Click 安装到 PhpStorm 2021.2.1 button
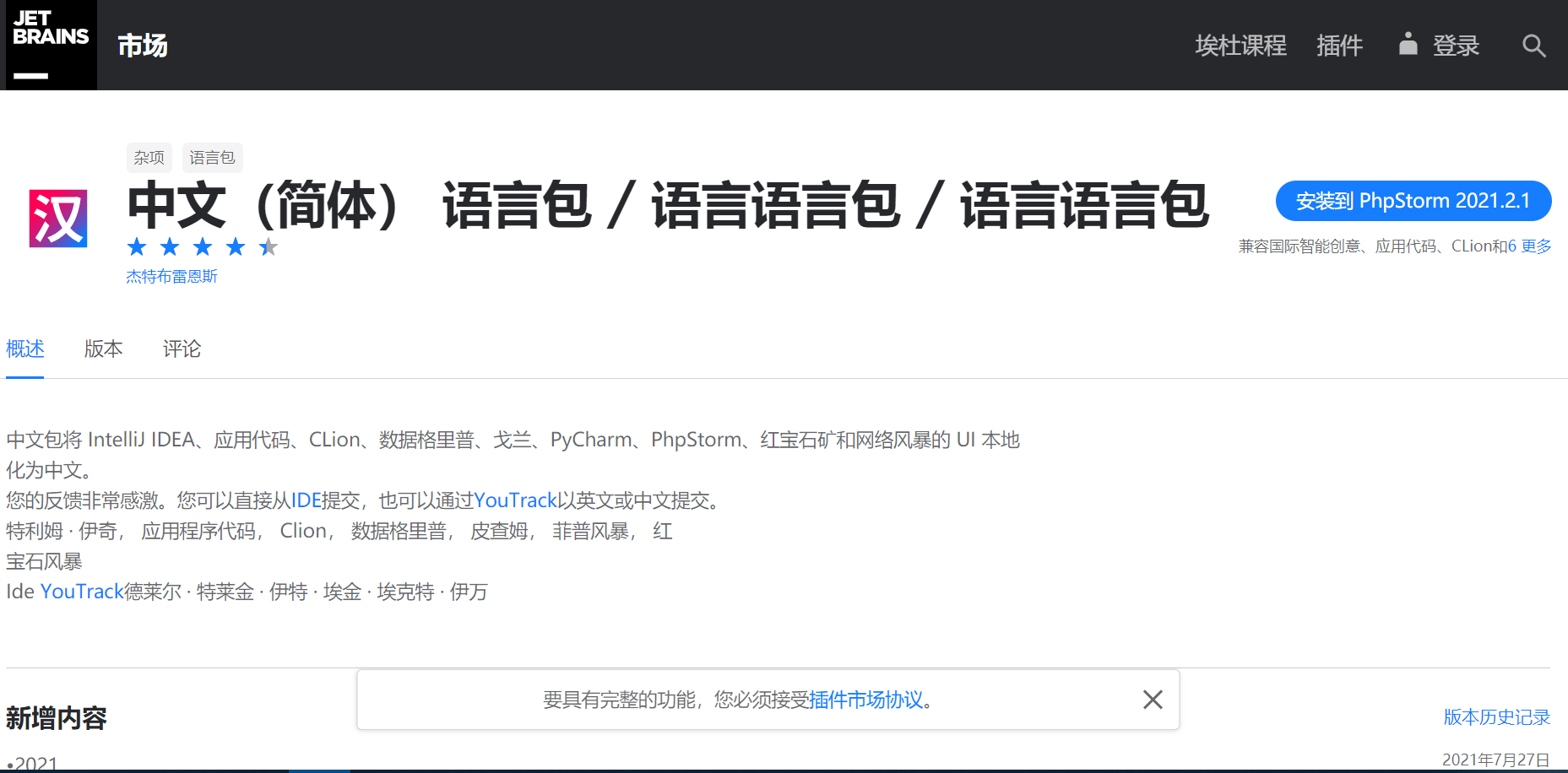 point(1413,201)
